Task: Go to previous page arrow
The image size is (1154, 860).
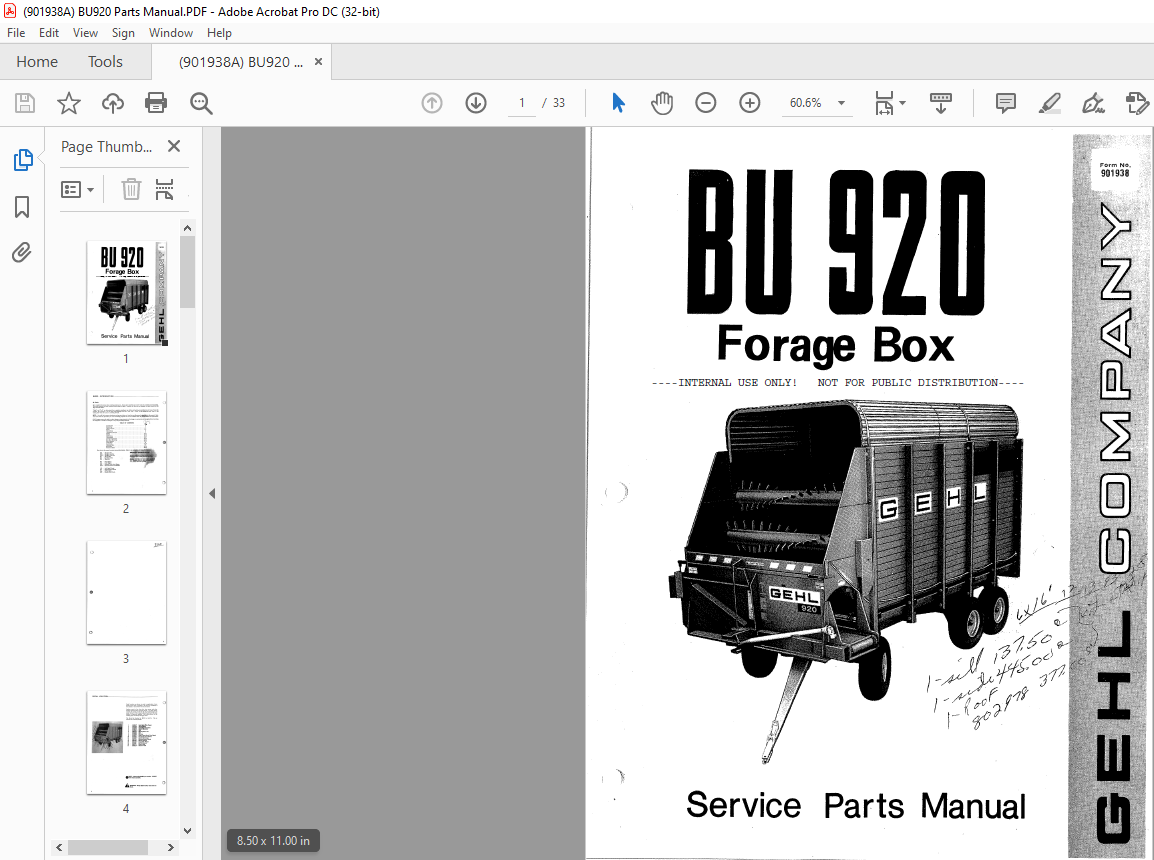Action: coord(432,103)
